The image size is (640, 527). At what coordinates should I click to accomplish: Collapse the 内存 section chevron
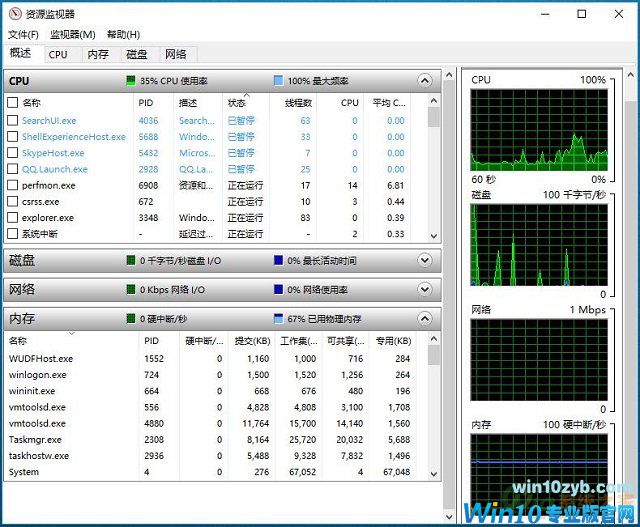pos(424,318)
